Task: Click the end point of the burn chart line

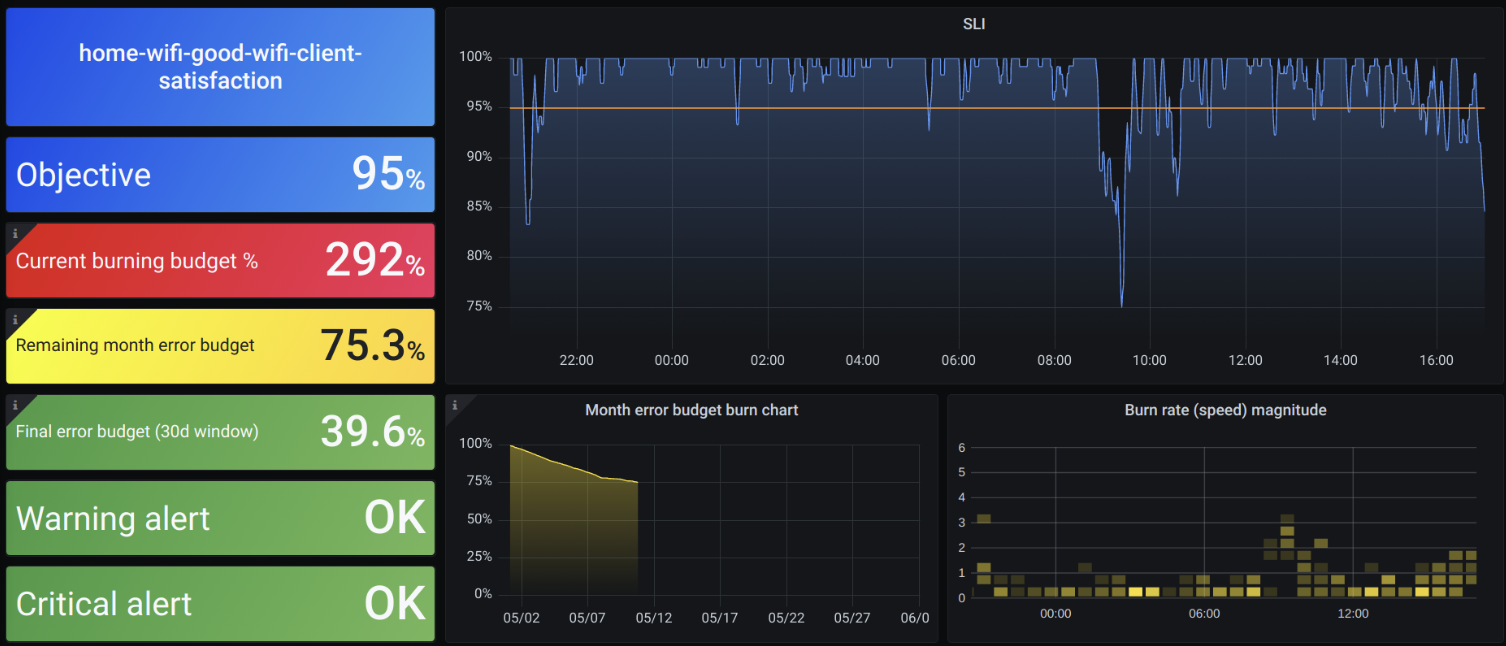Action: [x=637, y=482]
